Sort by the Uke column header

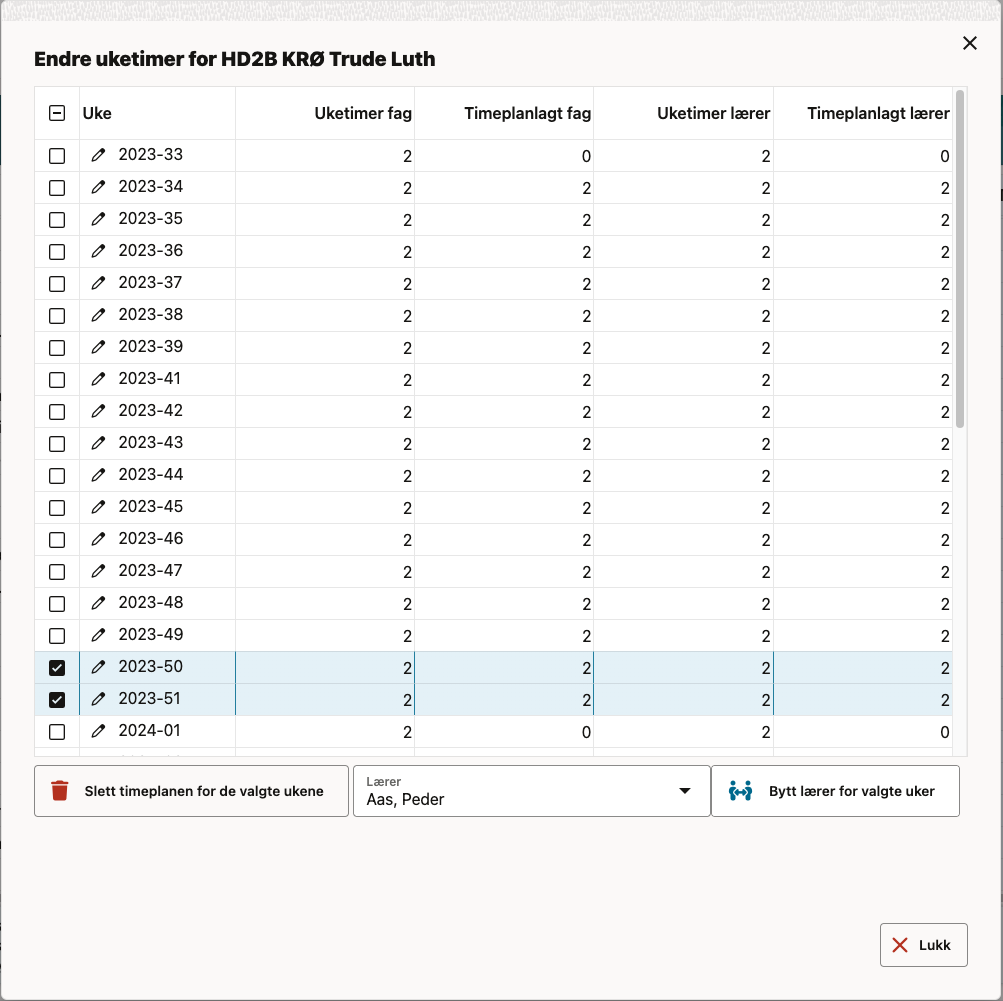click(97, 113)
